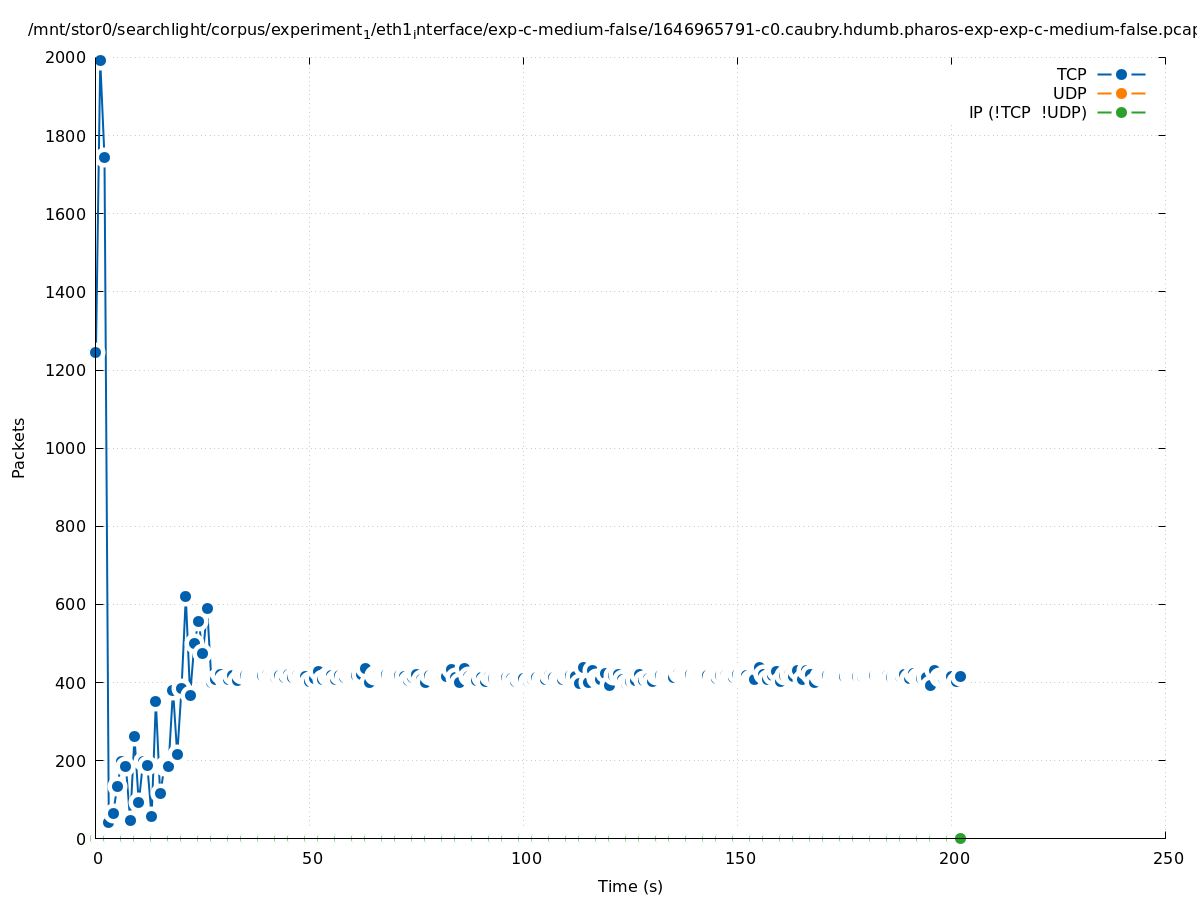Image resolution: width=1197 pixels, height=900 pixels.
Task: Click the Time (s) x-axis label
Action: (x=630, y=886)
